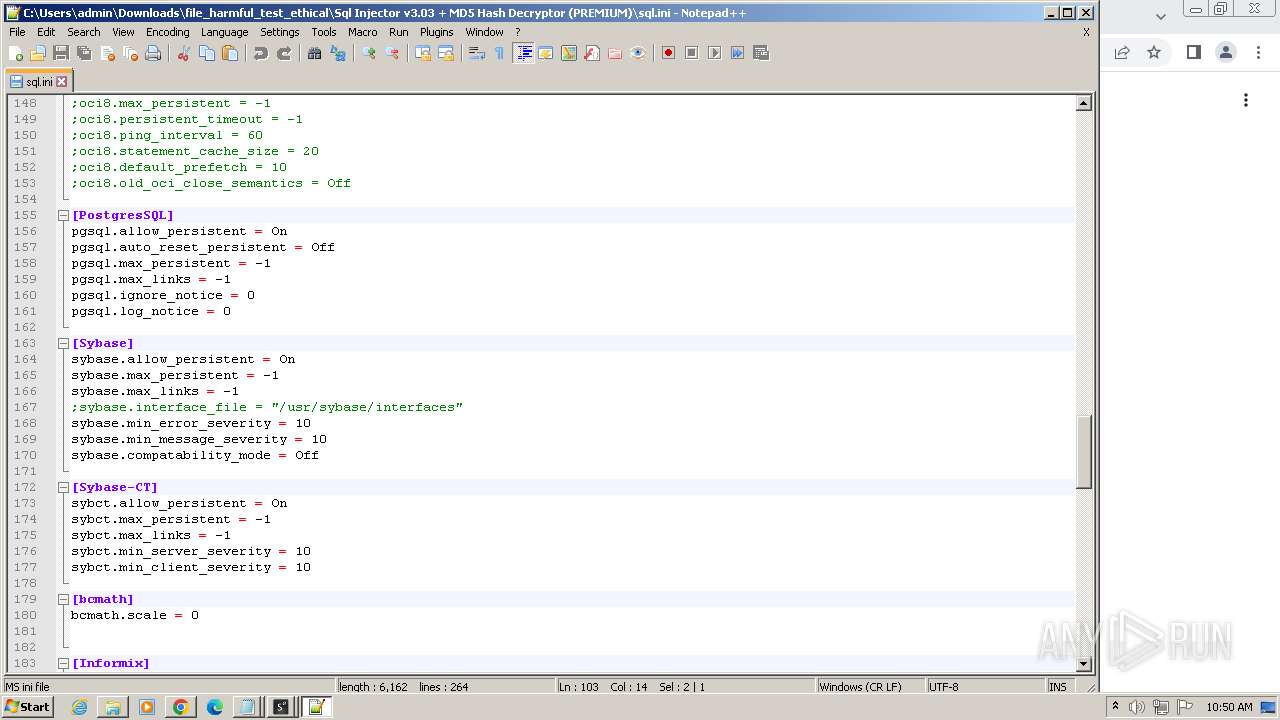Create a new document with New icon
This screenshot has width=1280, height=720.
click(15, 53)
